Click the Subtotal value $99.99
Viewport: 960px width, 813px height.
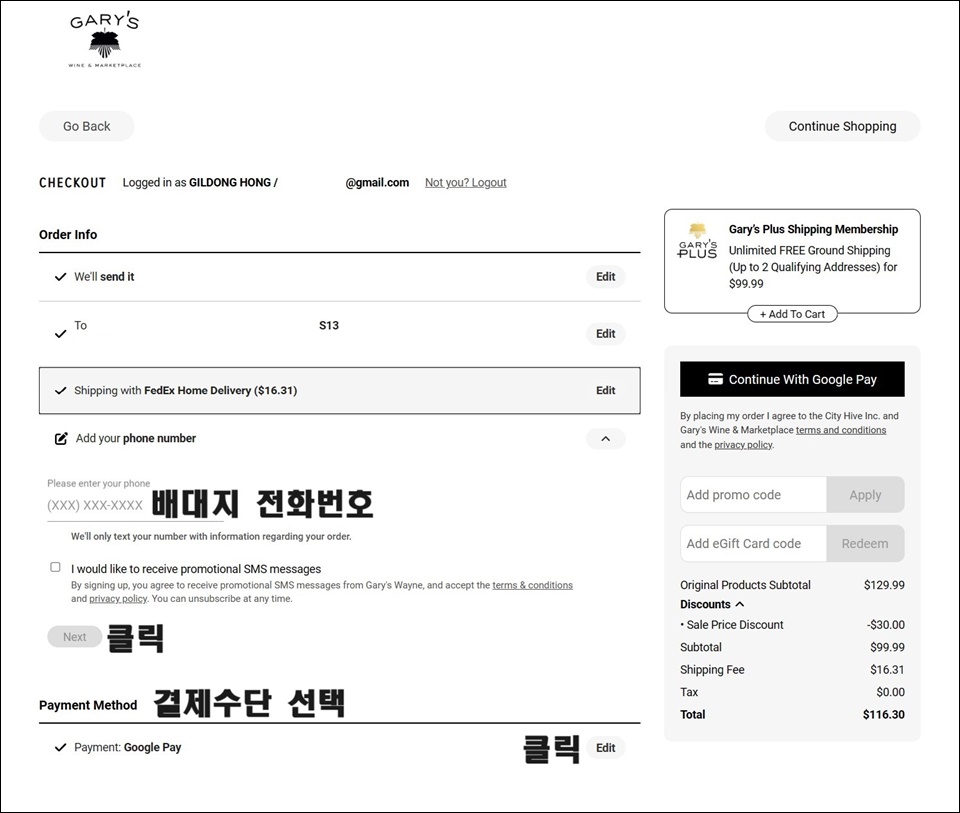pos(887,647)
